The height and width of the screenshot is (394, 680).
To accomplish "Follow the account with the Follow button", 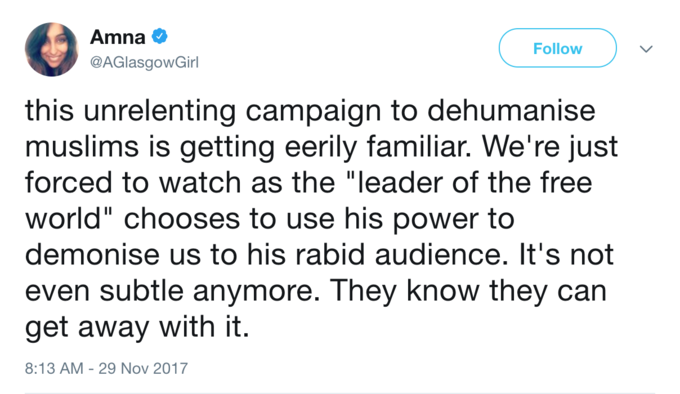I will (x=558, y=48).
